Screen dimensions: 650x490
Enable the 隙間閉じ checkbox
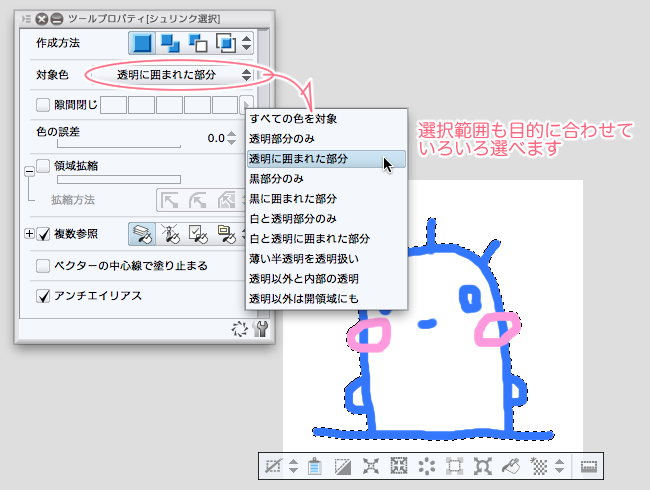tap(43, 104)
